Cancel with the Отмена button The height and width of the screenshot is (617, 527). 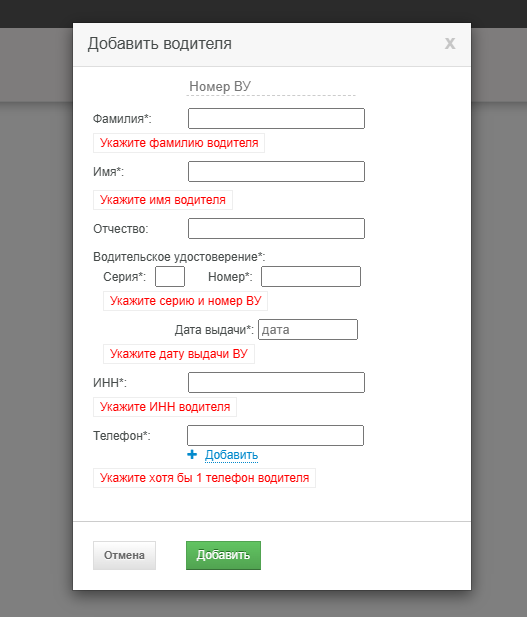tap(124, 555)
